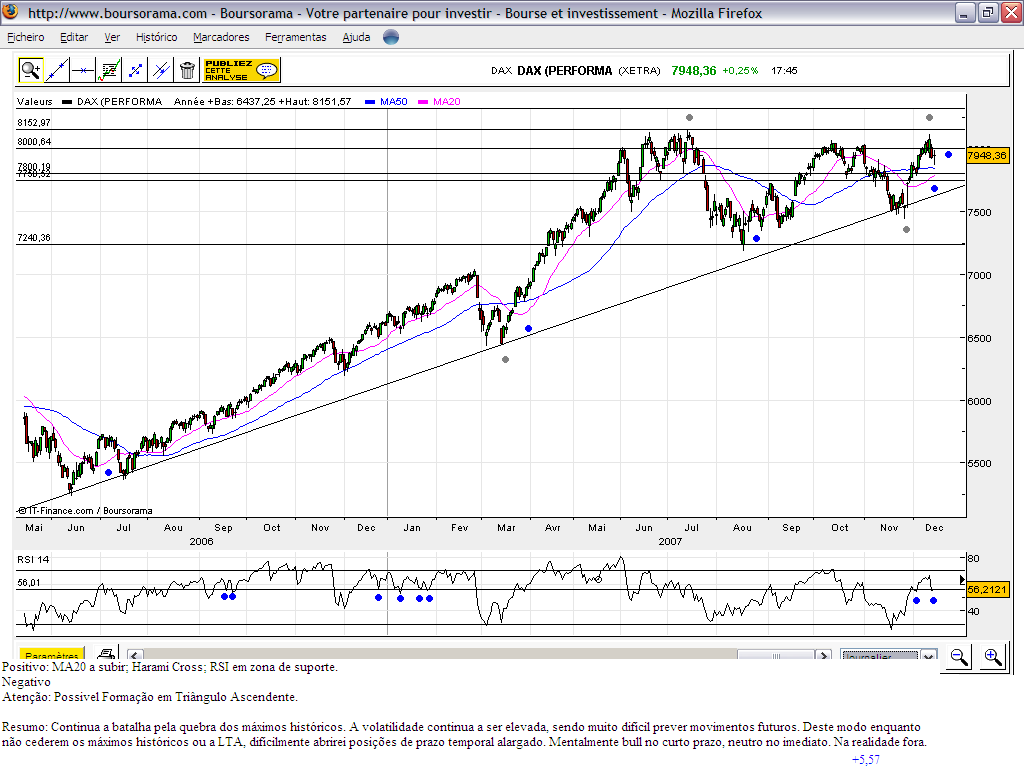Click the 7948,36 quote value in header
The height and width of the screenshot is (768, 1024).
tap(694, 71)
